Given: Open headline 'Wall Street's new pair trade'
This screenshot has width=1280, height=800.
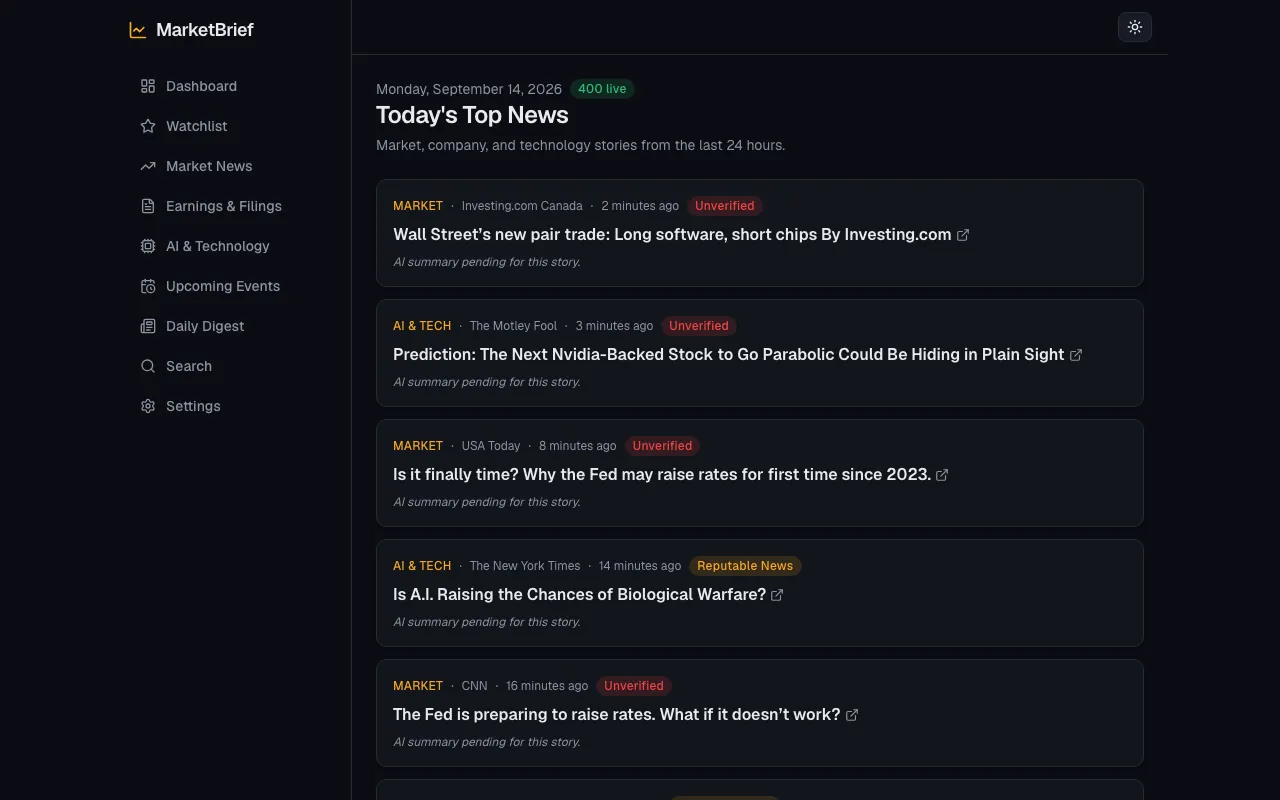Looking at the screenshot, I should point(672,234).
